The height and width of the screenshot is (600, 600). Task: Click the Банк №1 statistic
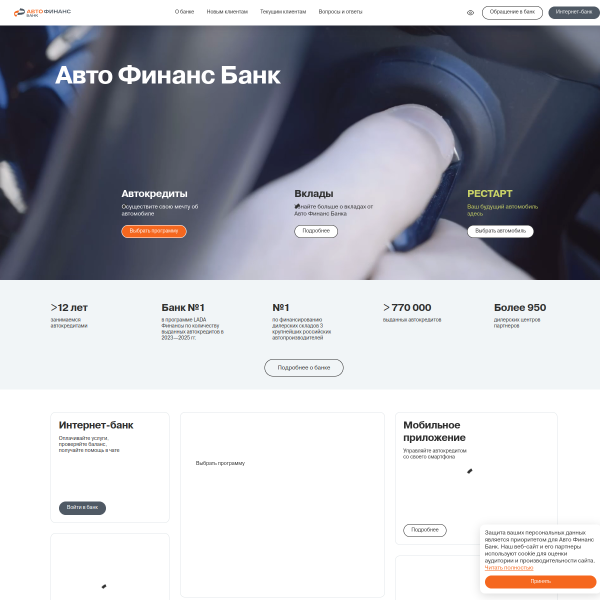tap(183, 308)
